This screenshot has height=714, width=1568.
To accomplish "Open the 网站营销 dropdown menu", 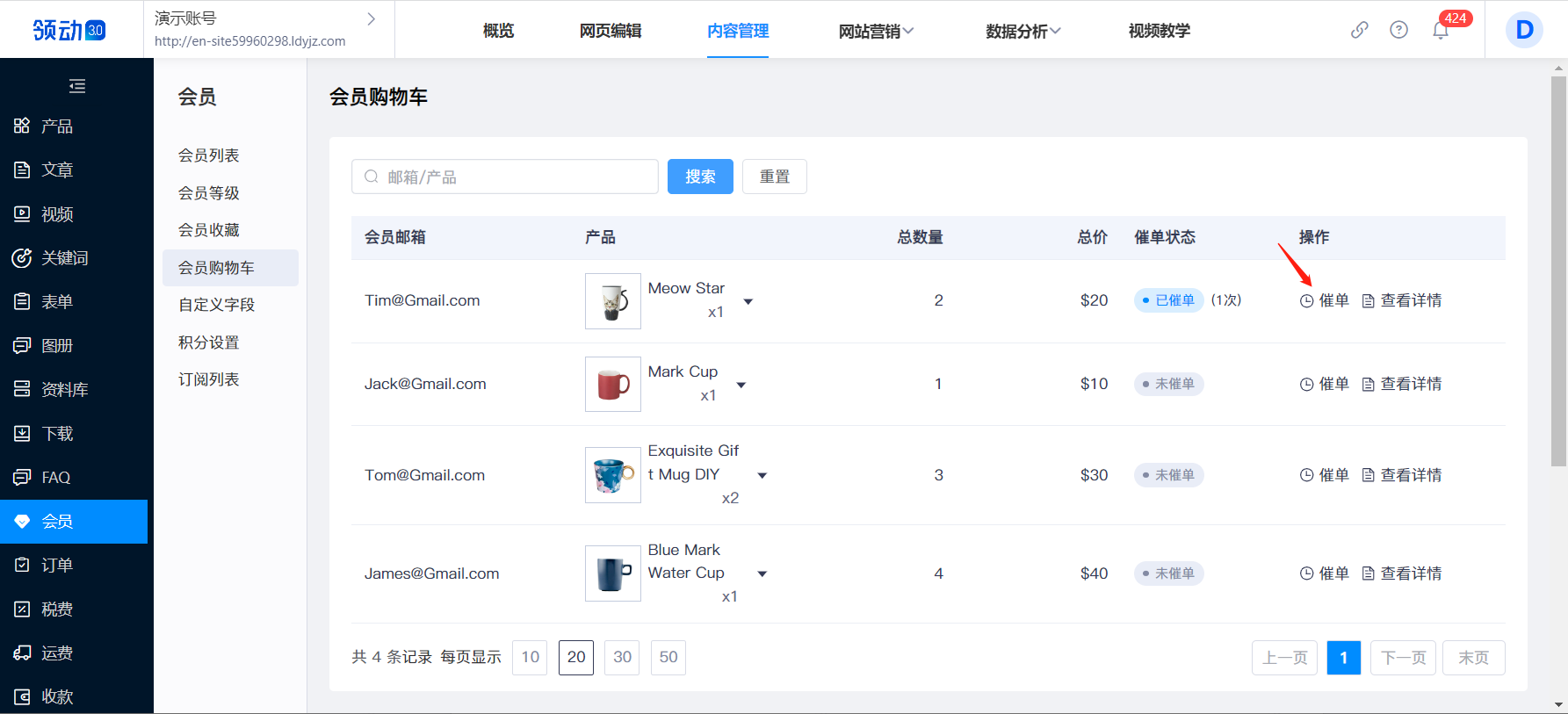I will point(876,31).
